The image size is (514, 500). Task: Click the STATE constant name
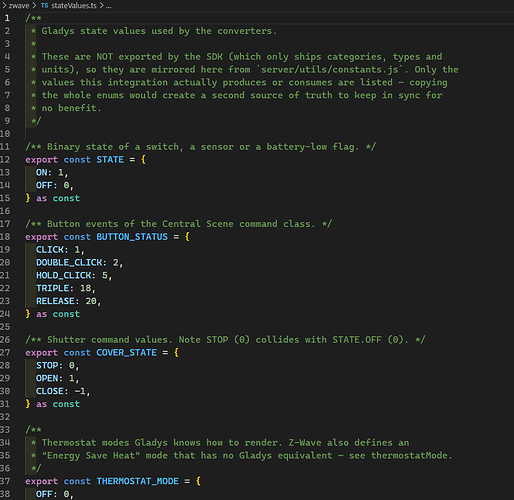pyautogui.click(x=110, y=160)
